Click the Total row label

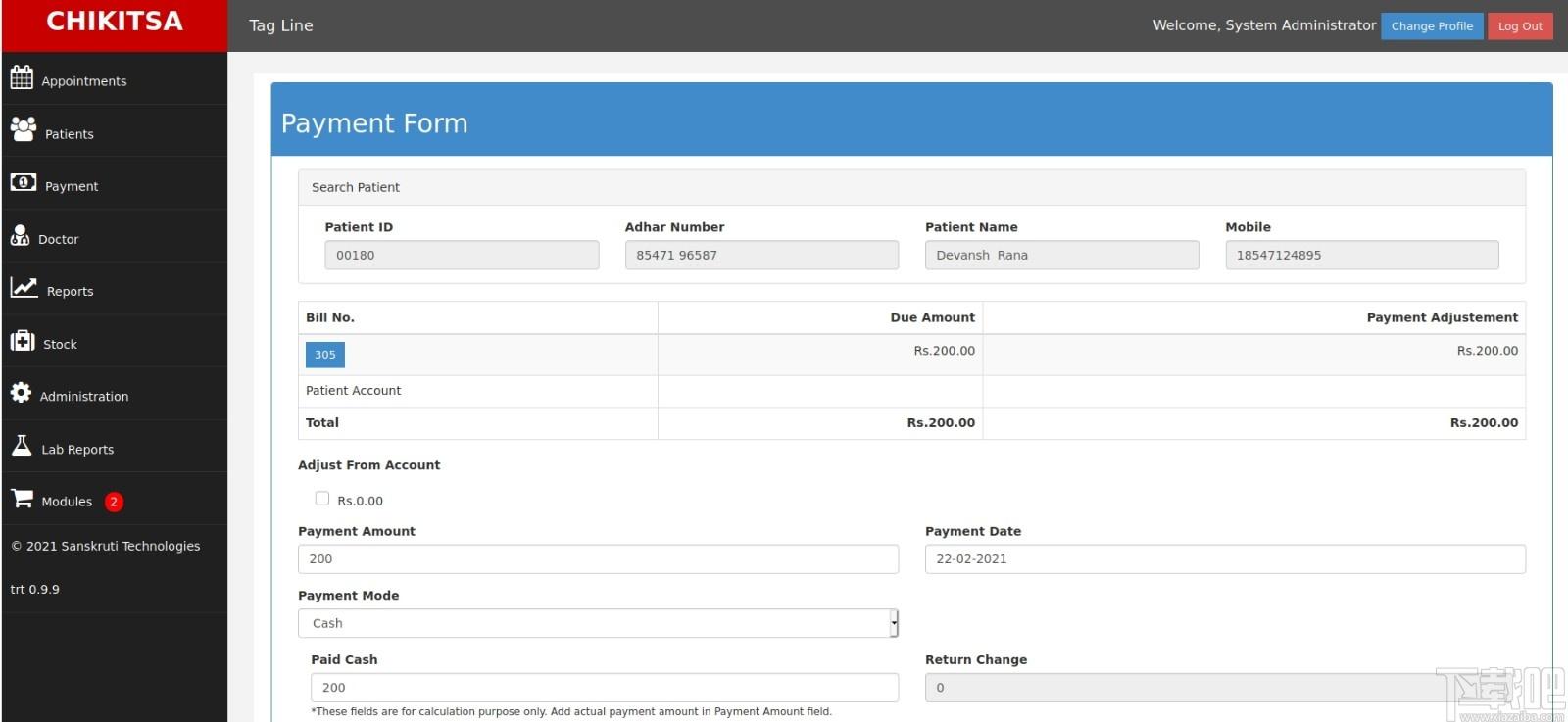click(x=322, y=422)
